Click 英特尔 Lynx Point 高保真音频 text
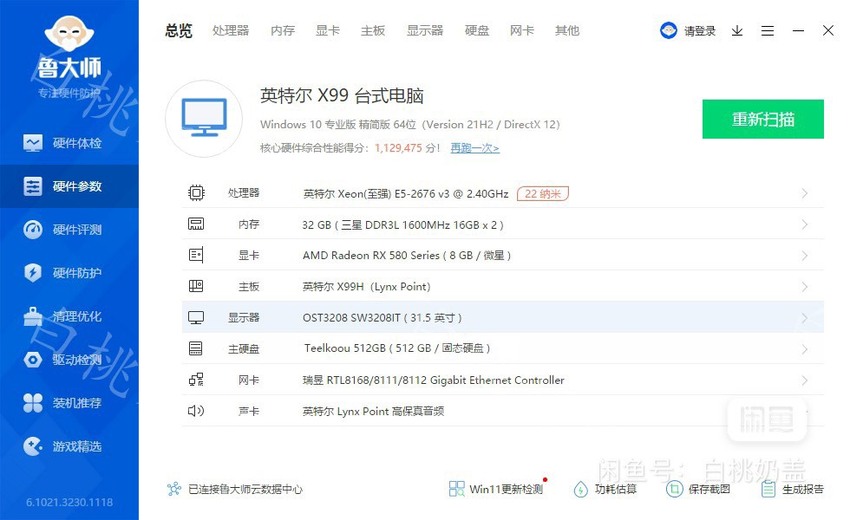The height and width of the screenshot is (520, 850). tap(374, 411)
